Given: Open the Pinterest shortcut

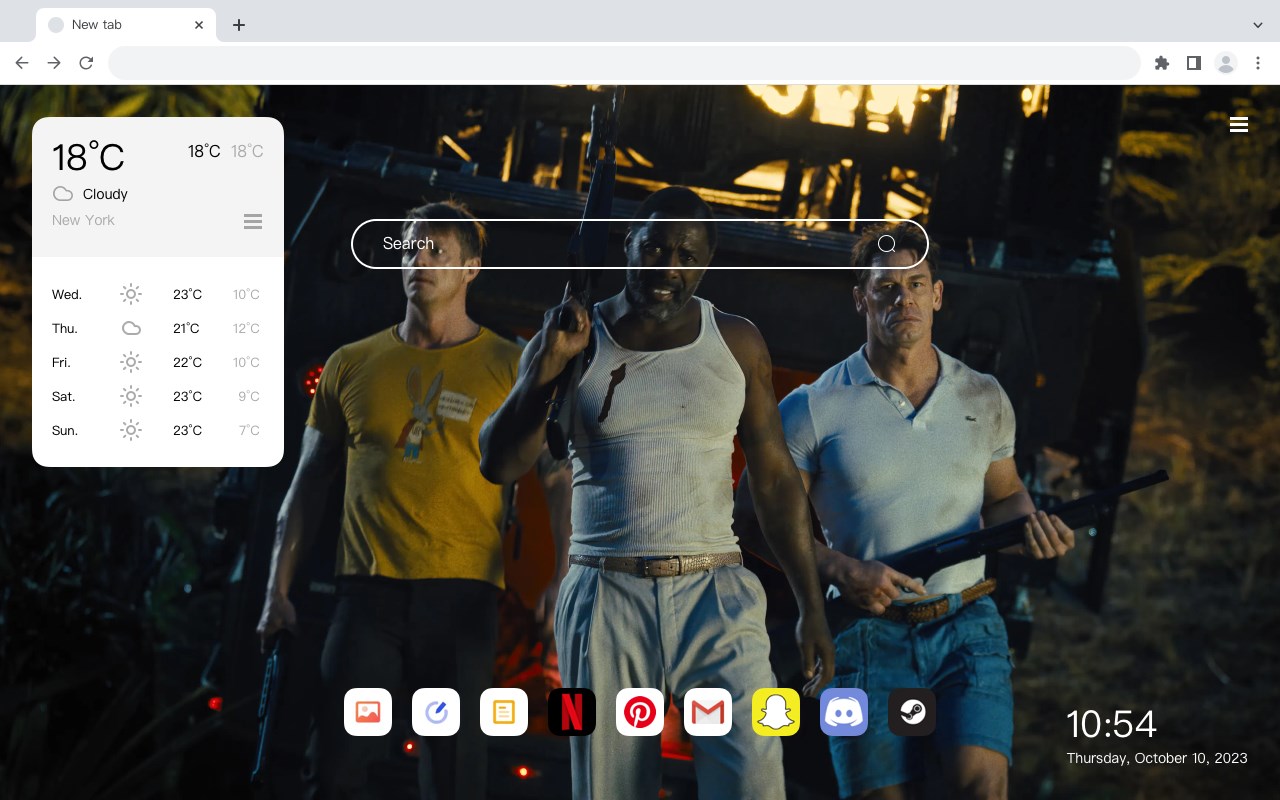Looking at the screenshot, I should (x=640, y=712).
